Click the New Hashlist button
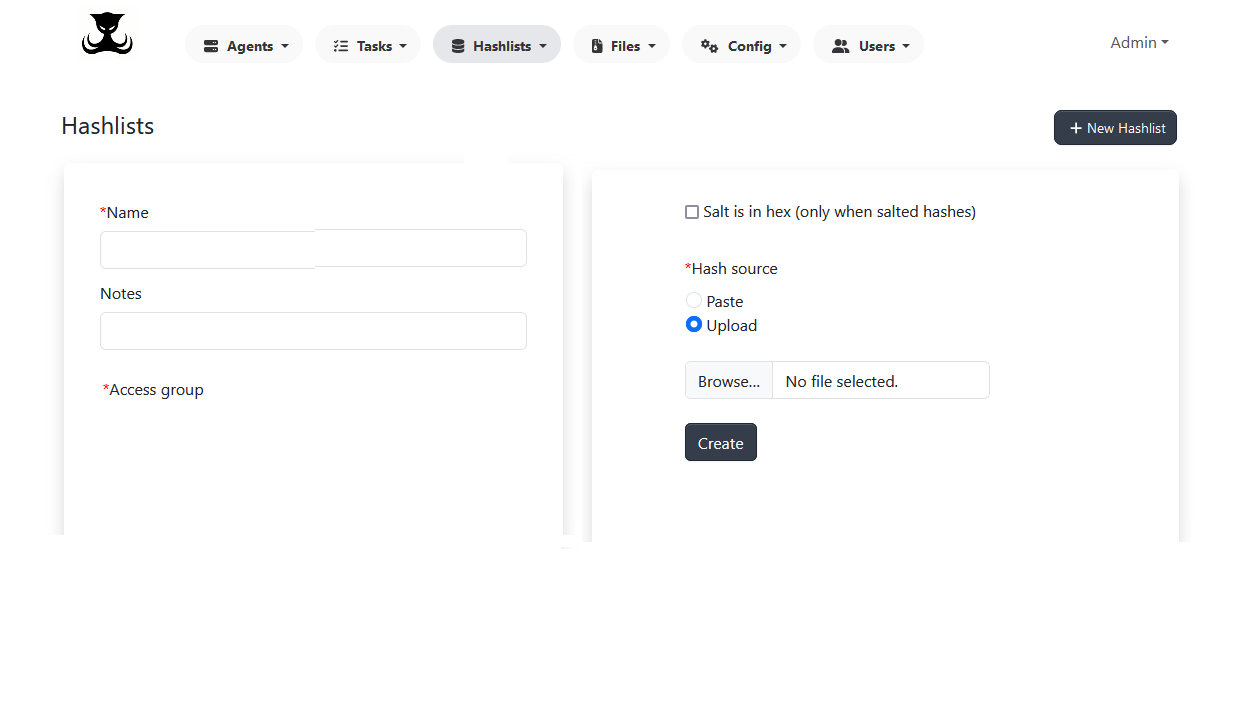 (1115, 127)
